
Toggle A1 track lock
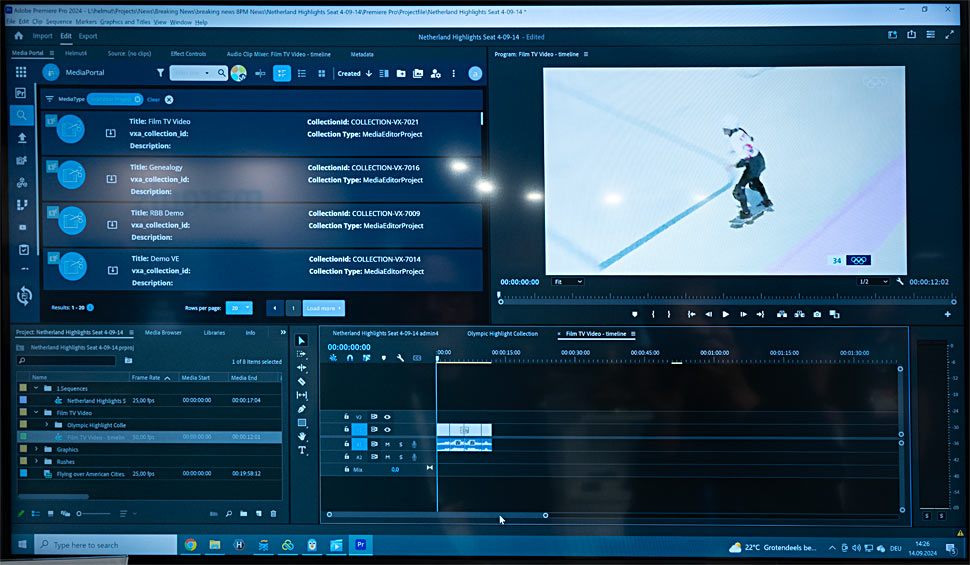[x=346, y=444]
